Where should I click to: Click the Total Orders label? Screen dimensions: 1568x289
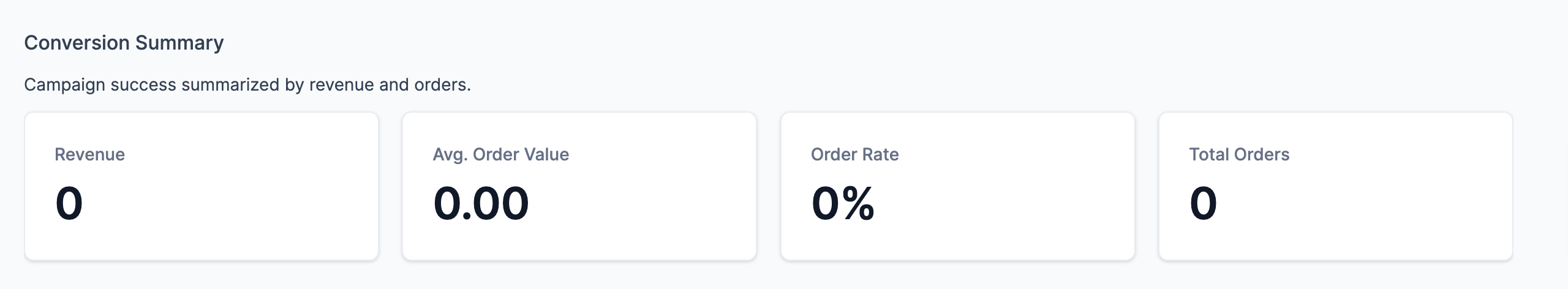click(1239, 154)
